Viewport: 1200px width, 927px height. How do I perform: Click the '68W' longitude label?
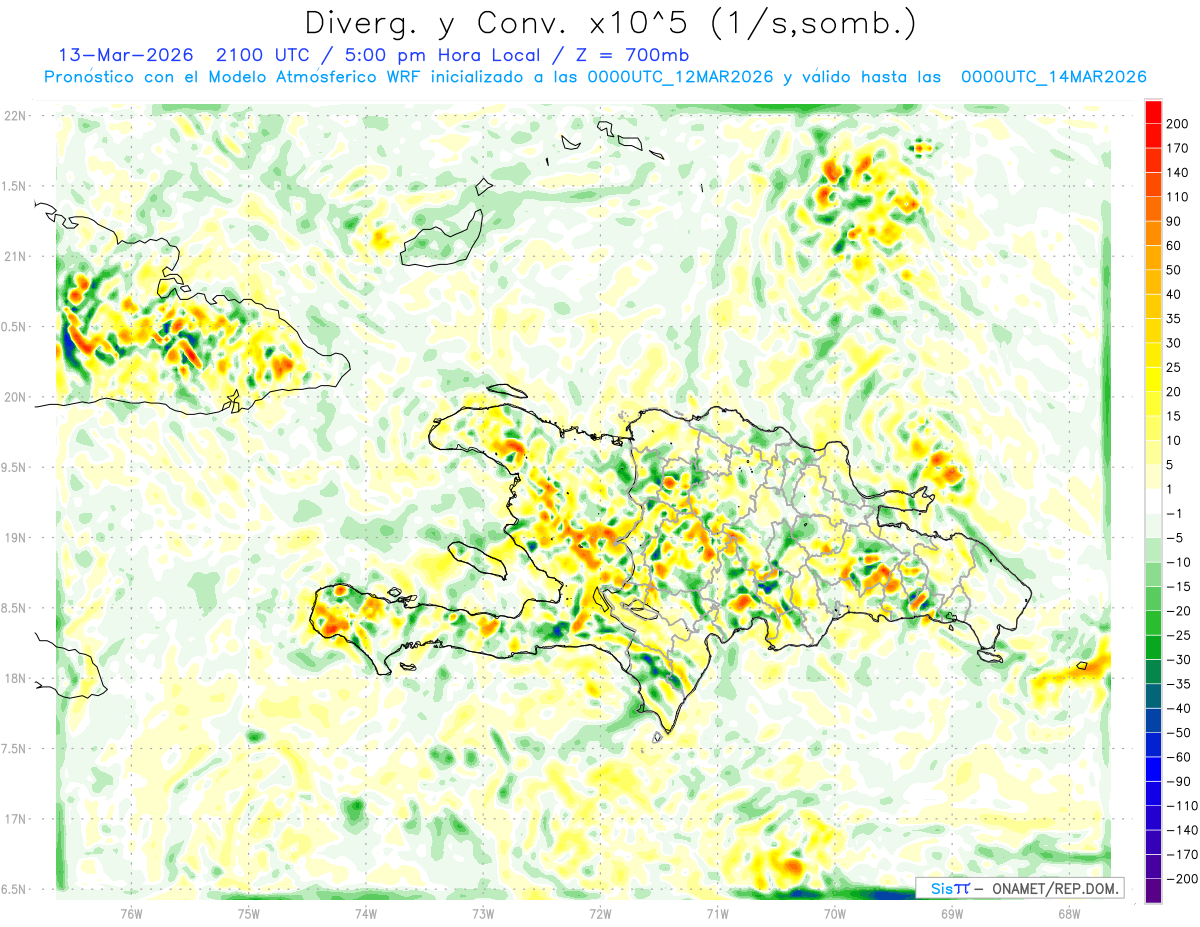(x=1069, y=913)
